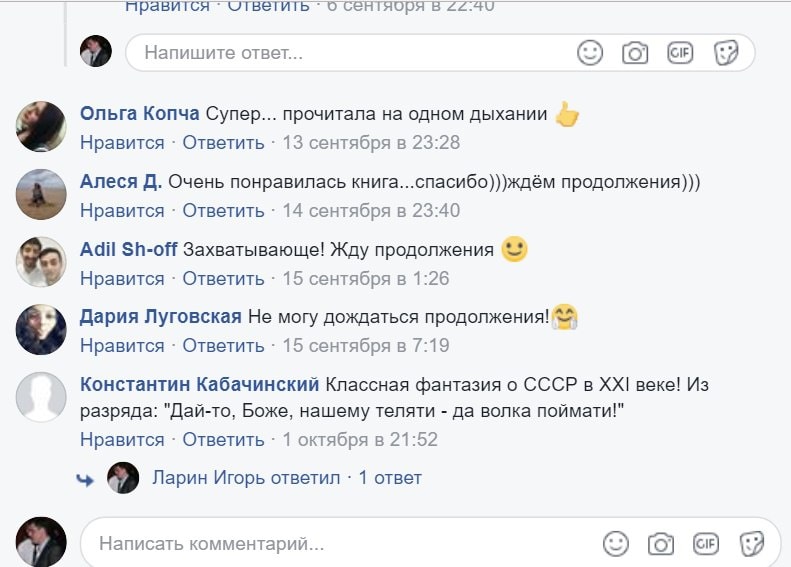This screenshot has width=791, height=567.
Task: Reply to Алеся Д.'s comment
Action: 223,210
